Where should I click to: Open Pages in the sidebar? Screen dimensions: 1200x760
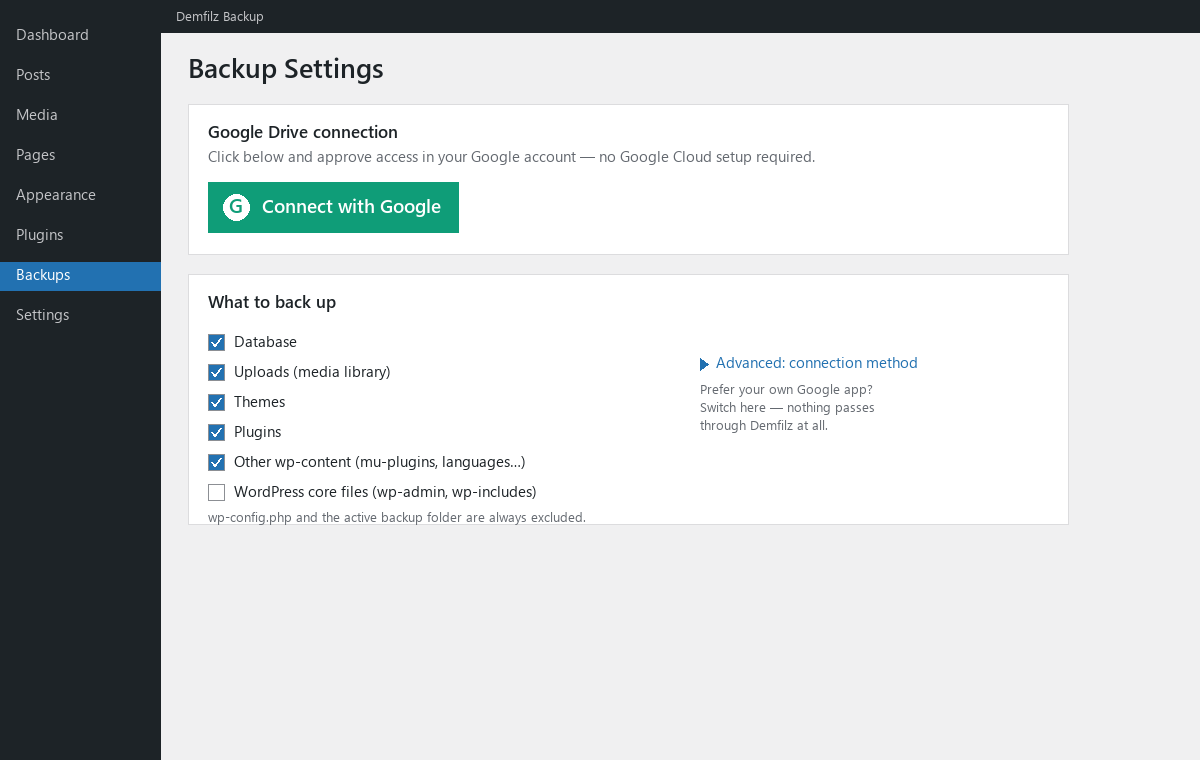[80, 155]
